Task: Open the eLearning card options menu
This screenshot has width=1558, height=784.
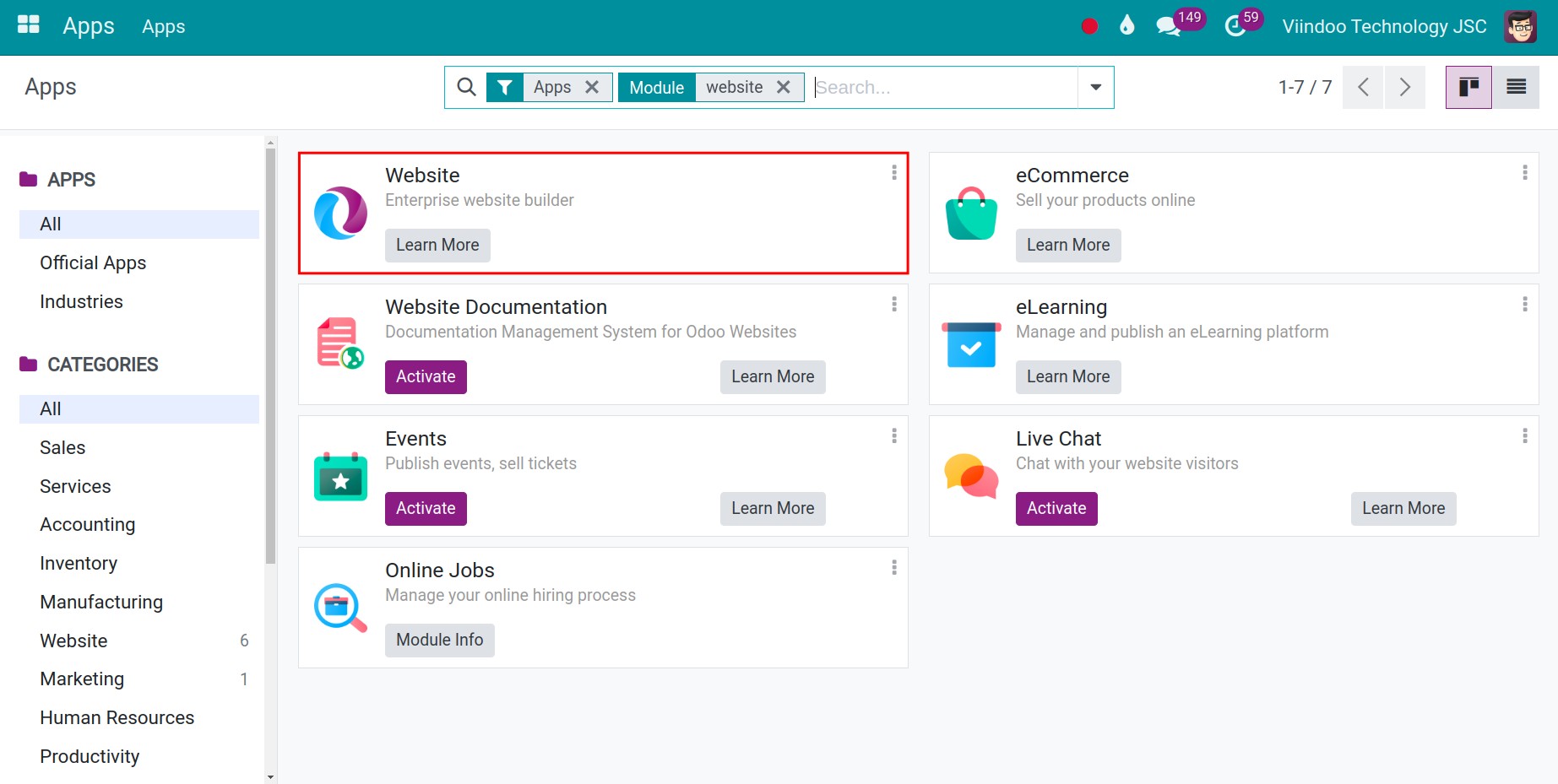Action: pos(1525,305)
